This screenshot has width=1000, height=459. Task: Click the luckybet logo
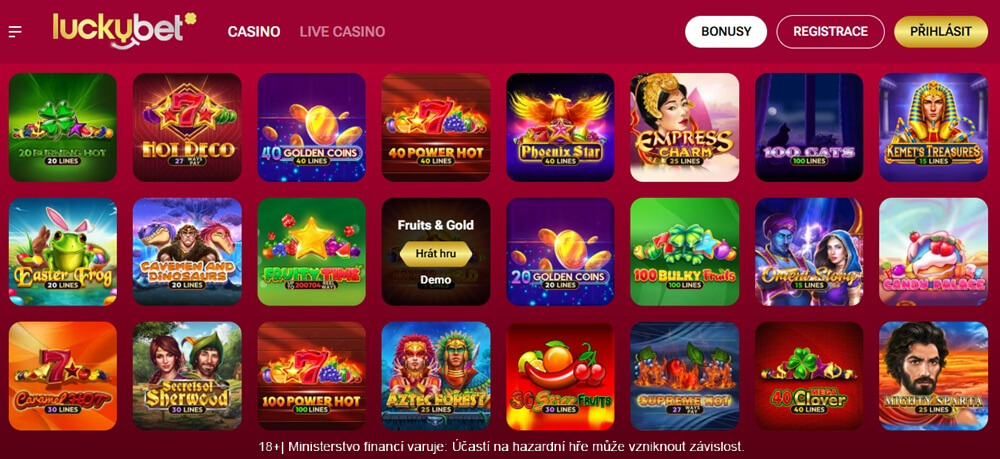pyautogui.click(x=124, y=31)
